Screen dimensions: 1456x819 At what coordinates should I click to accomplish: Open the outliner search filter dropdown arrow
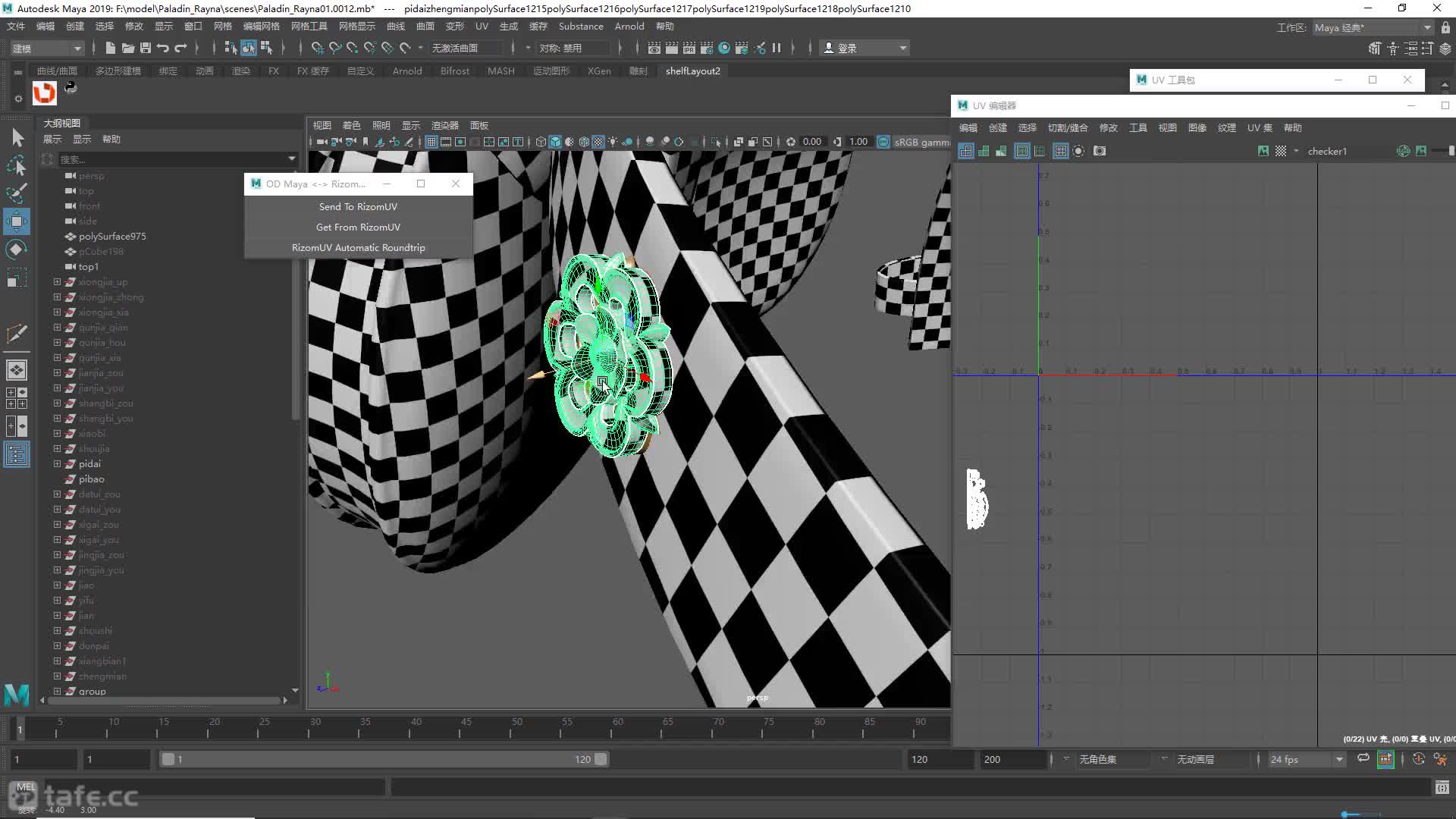(291, 158)
